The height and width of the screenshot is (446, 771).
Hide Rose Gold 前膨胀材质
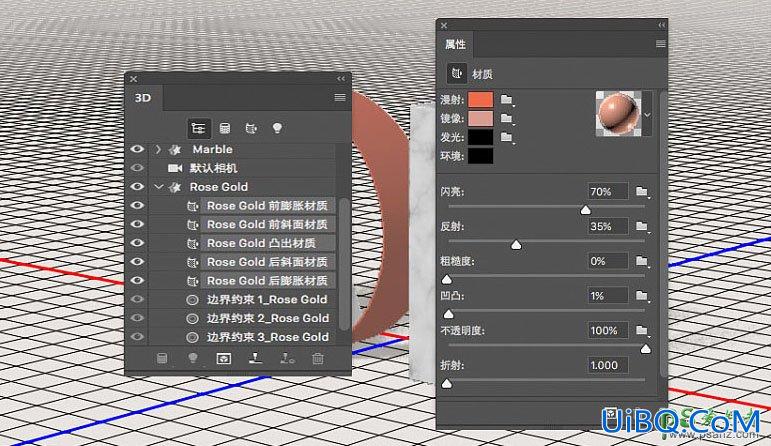(x=137, y=205)
